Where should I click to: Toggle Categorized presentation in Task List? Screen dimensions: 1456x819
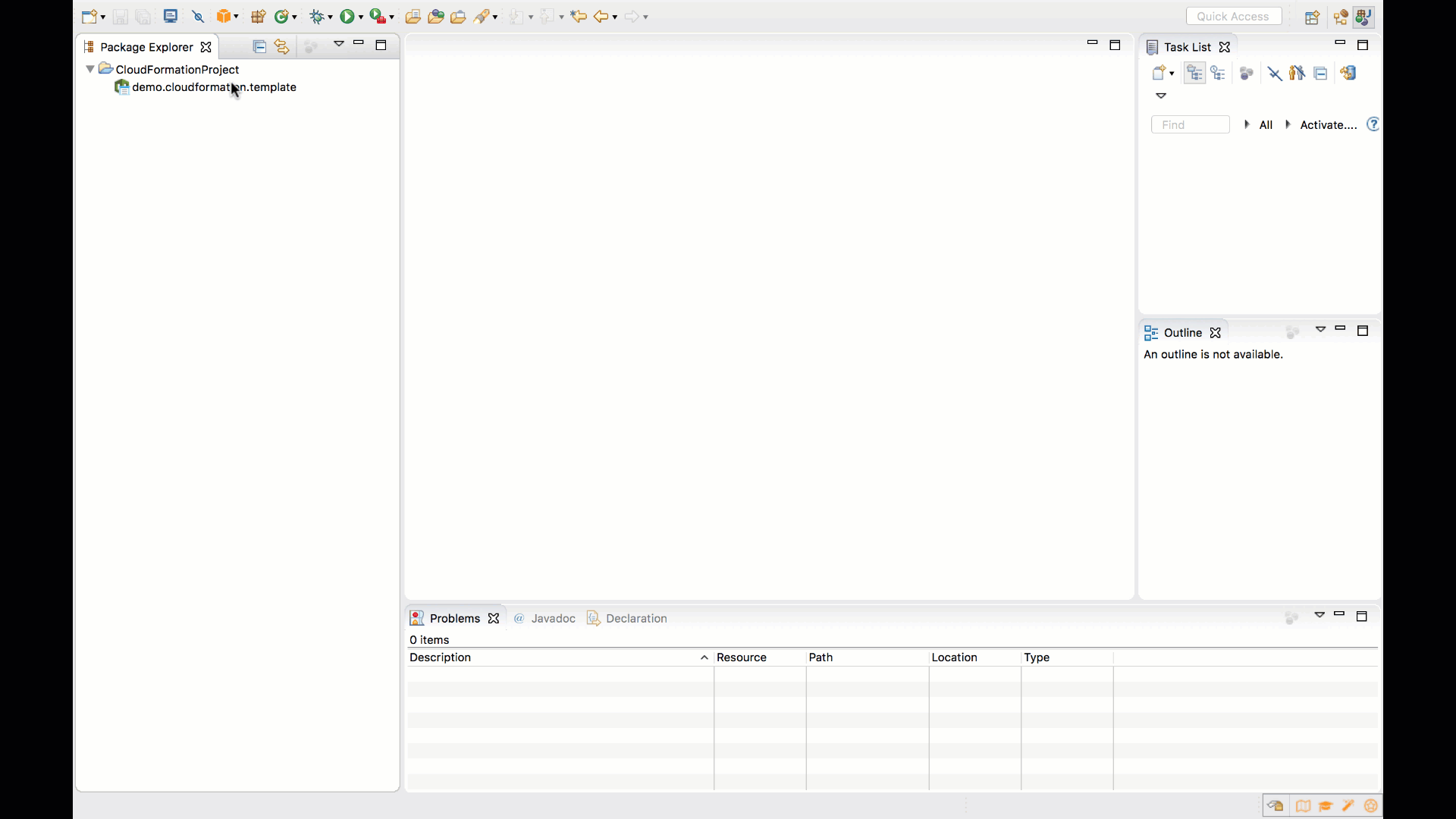pyautogui.click(x=1195, y=74)
